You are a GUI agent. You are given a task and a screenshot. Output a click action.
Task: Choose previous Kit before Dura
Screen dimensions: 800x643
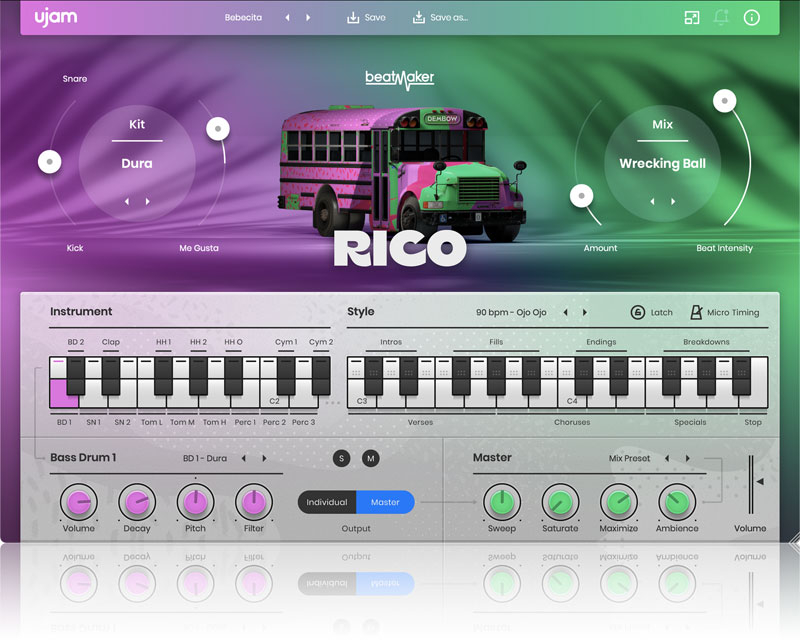click(127, 202)
